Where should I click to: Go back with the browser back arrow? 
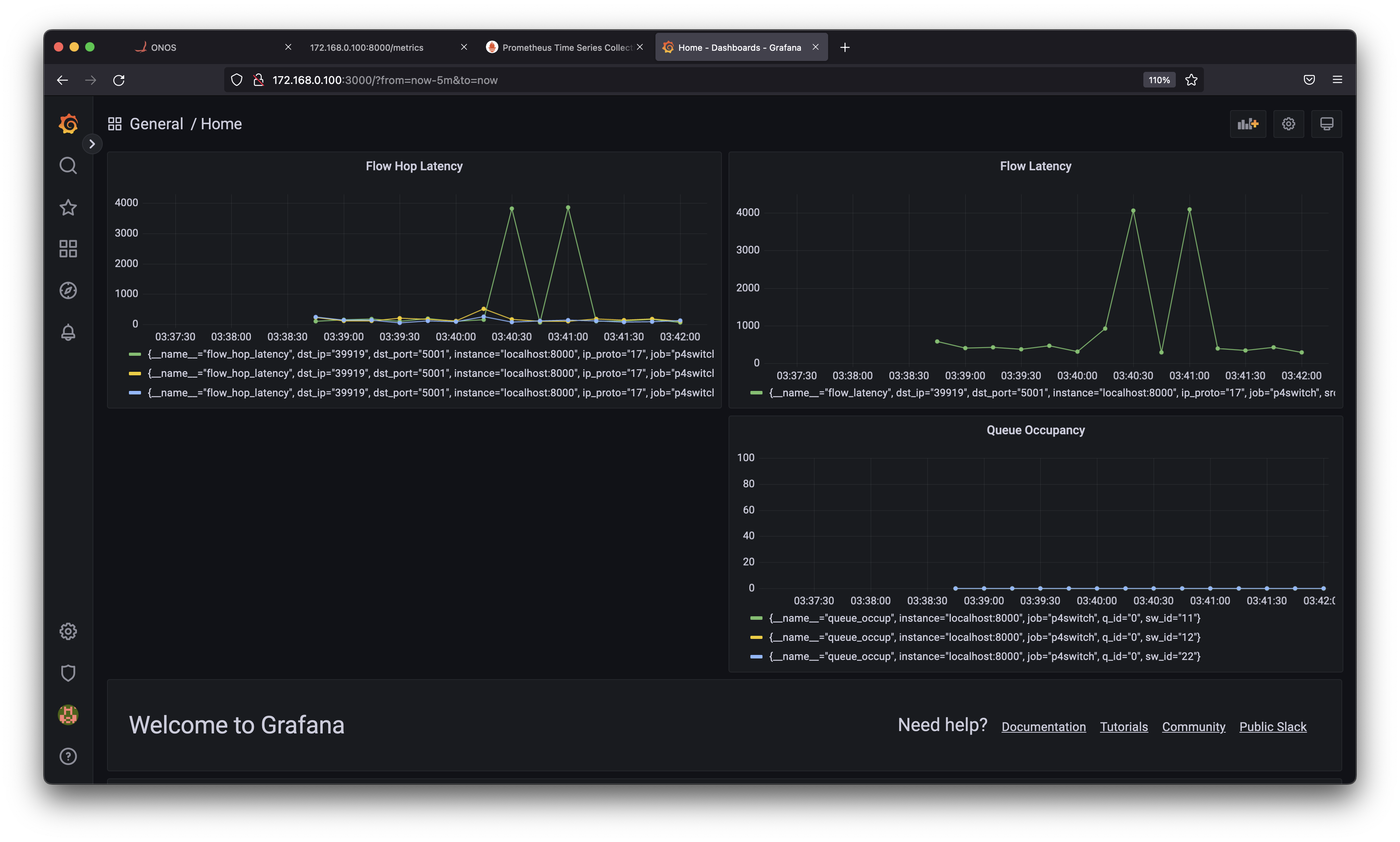coord(62,80)
